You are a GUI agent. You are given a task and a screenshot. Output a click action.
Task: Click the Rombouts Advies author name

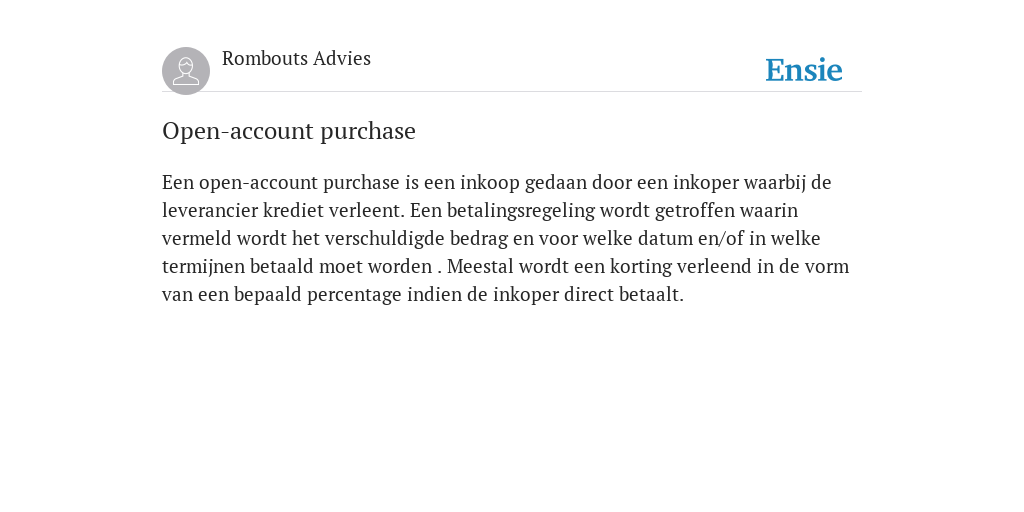point(296,59)
